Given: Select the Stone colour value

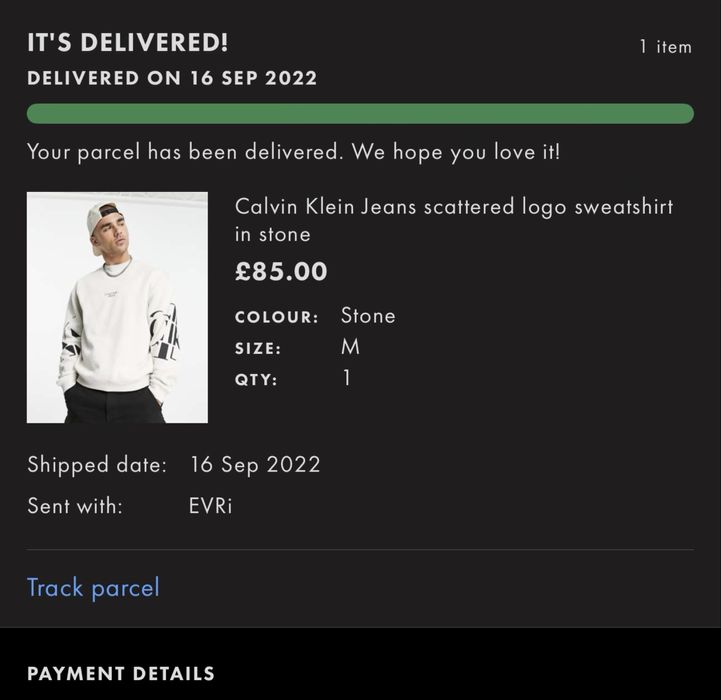Looking at the screenshot, I should 368,316.
